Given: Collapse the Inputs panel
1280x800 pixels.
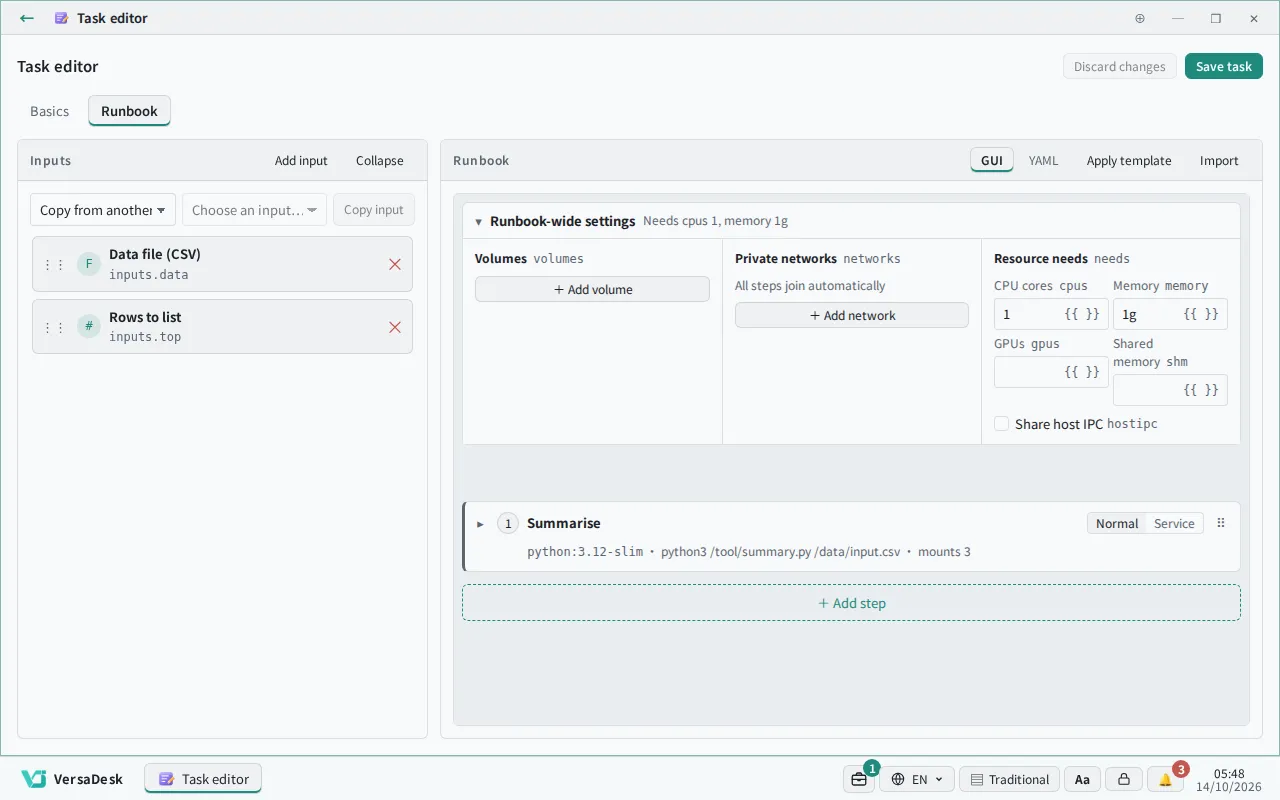Looking at the screenshot, I should 380,160.
